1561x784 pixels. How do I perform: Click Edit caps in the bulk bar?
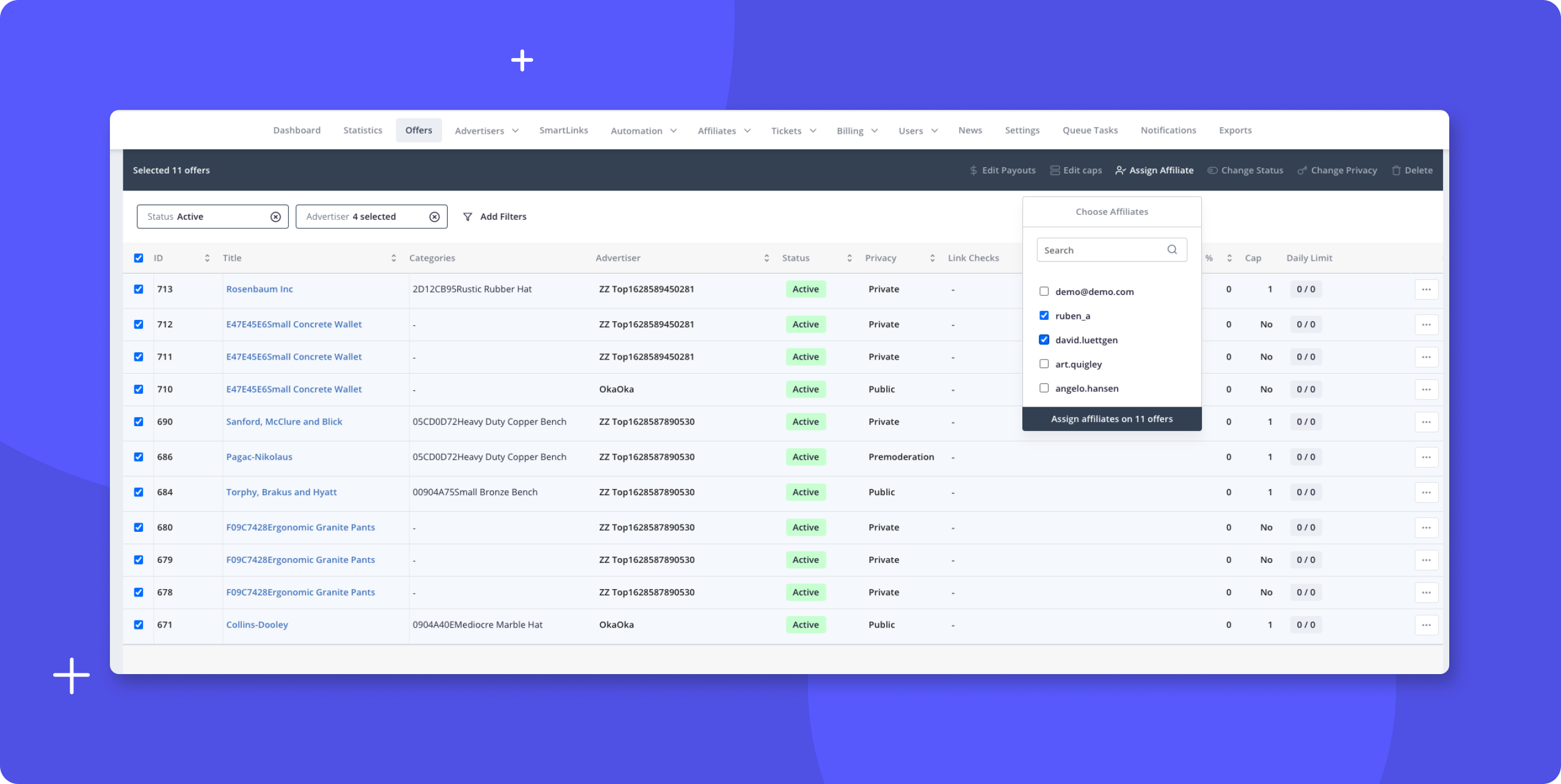[1076, 170]
